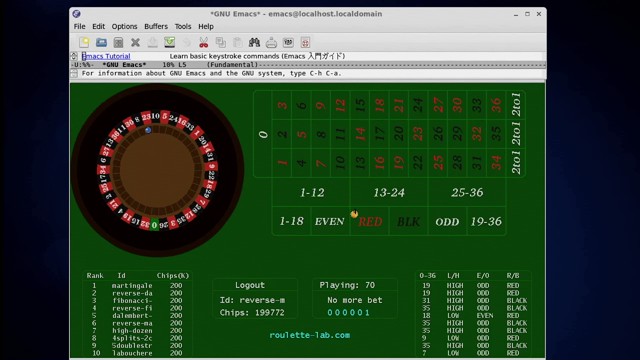640x360 pixels.
Task: Click the new file toolbar icon
Action: click(84, 42)
